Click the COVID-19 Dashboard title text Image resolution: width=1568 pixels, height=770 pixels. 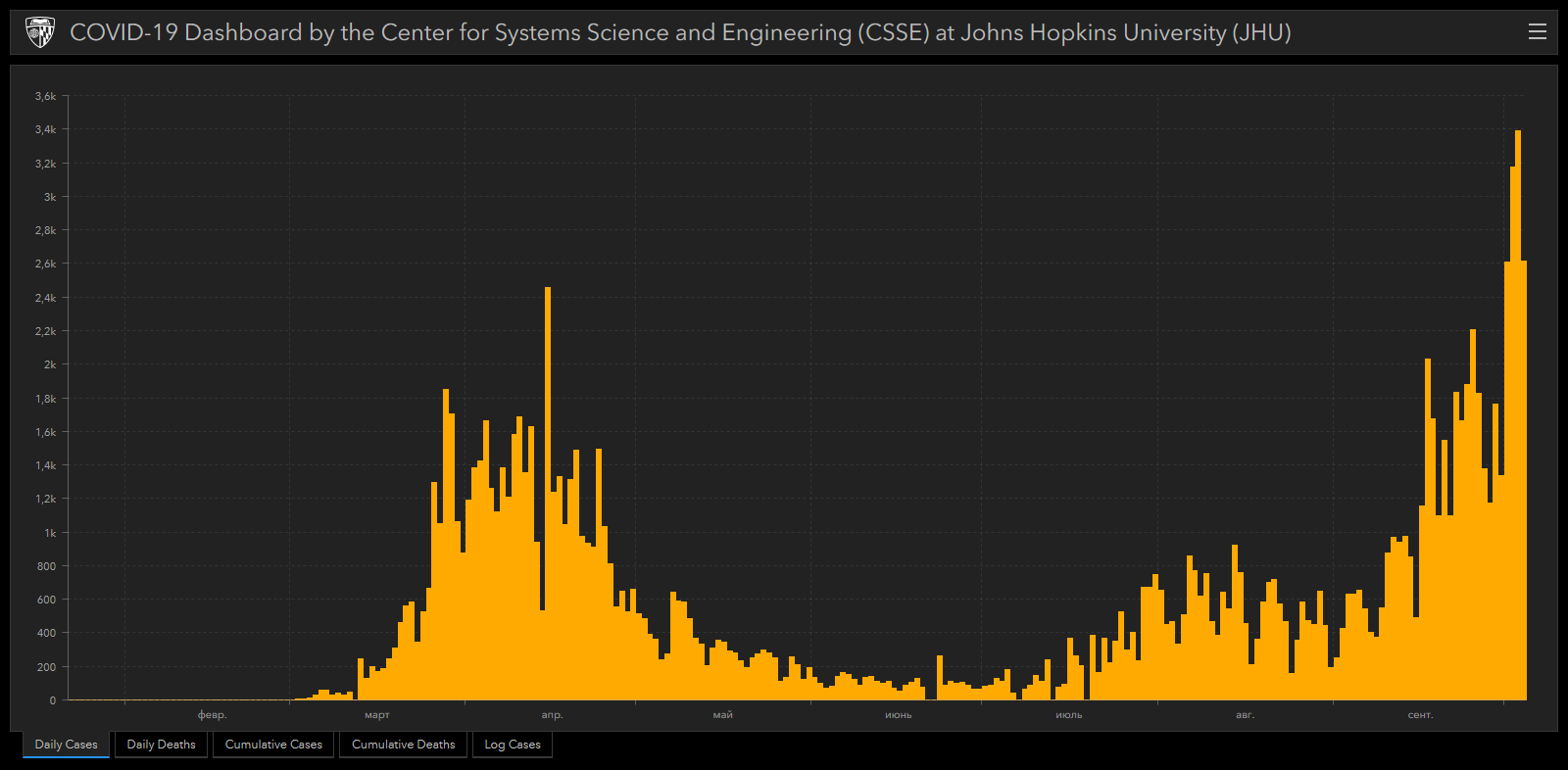(680, 32)
